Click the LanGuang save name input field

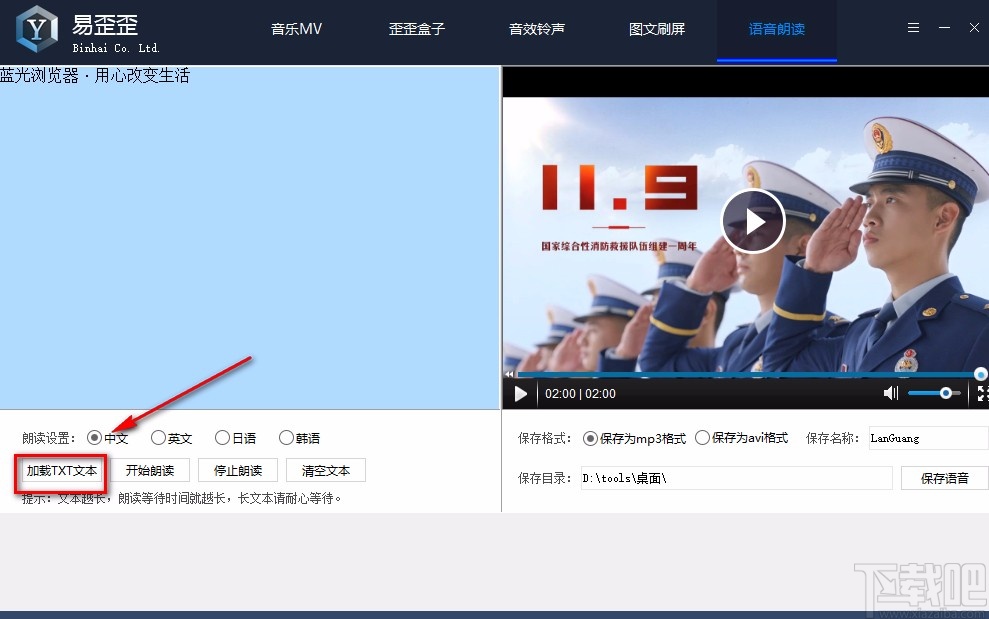927,437
